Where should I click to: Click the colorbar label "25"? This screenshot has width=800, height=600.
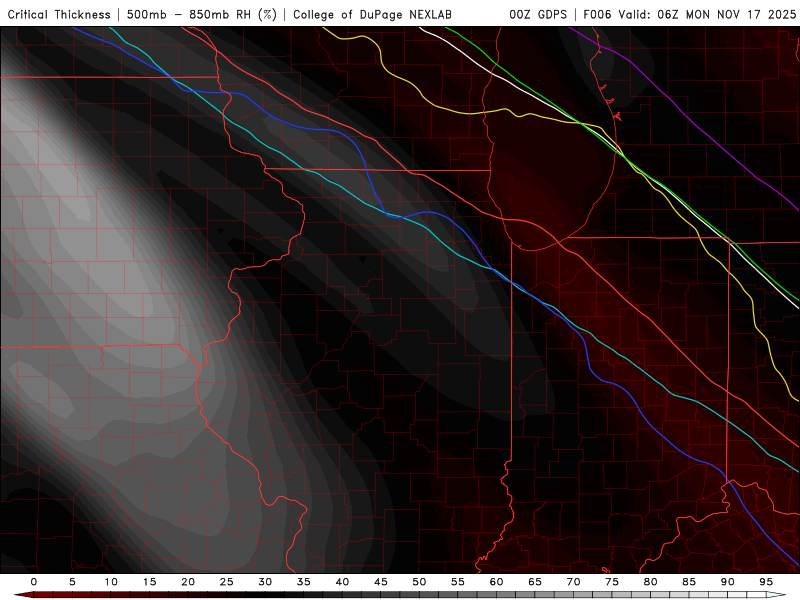[227, 582]
